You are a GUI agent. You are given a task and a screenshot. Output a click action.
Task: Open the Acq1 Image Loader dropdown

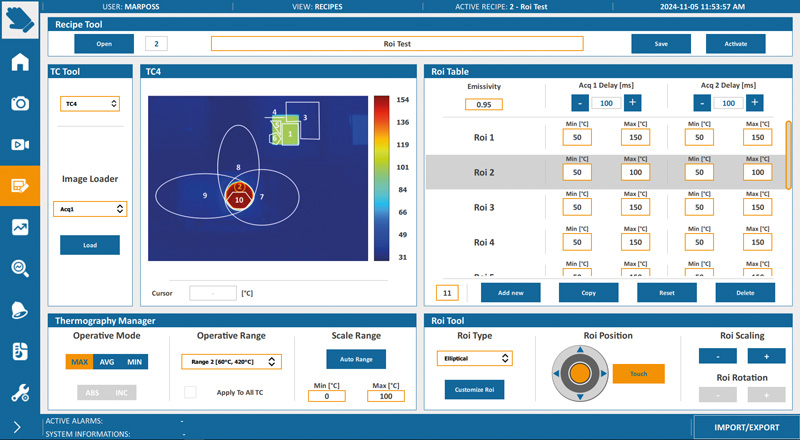tap(90, 209)
